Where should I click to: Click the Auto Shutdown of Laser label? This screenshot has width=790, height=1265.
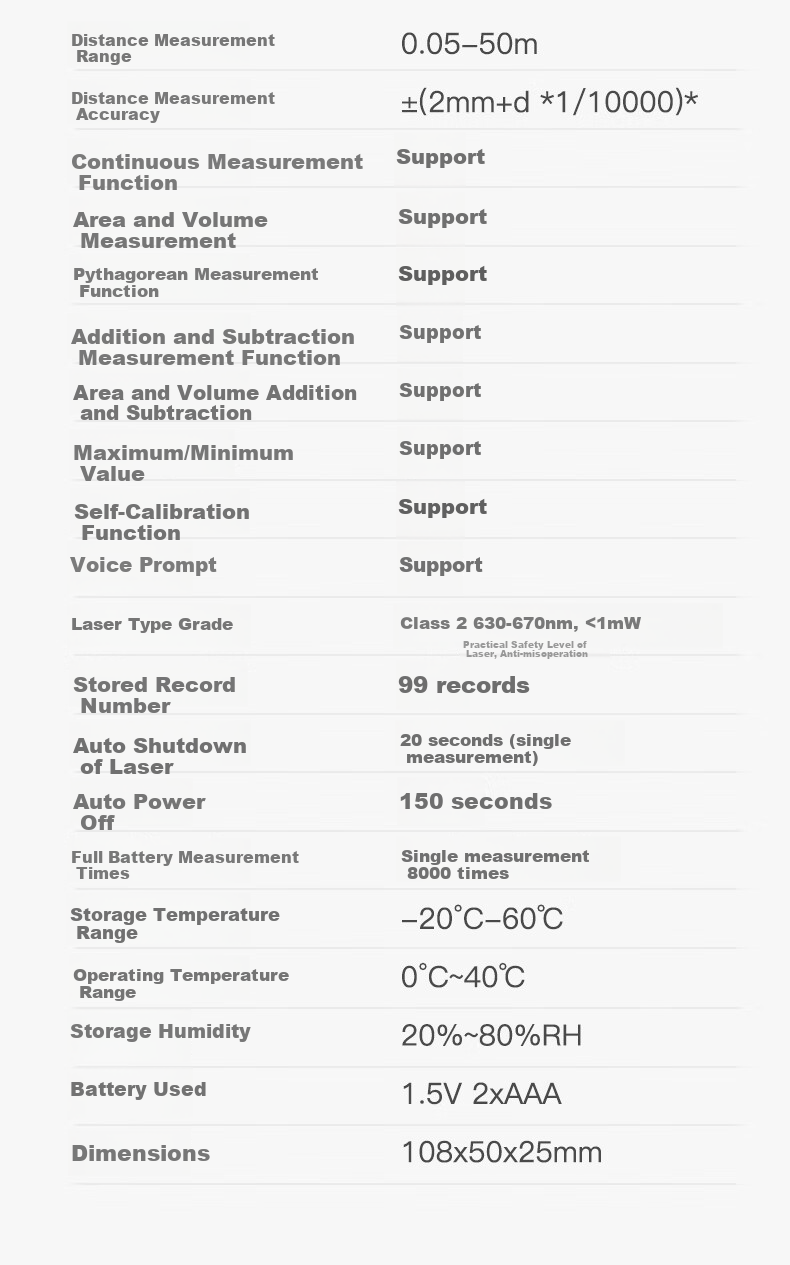pyautogui.click(x=160, y=756)
